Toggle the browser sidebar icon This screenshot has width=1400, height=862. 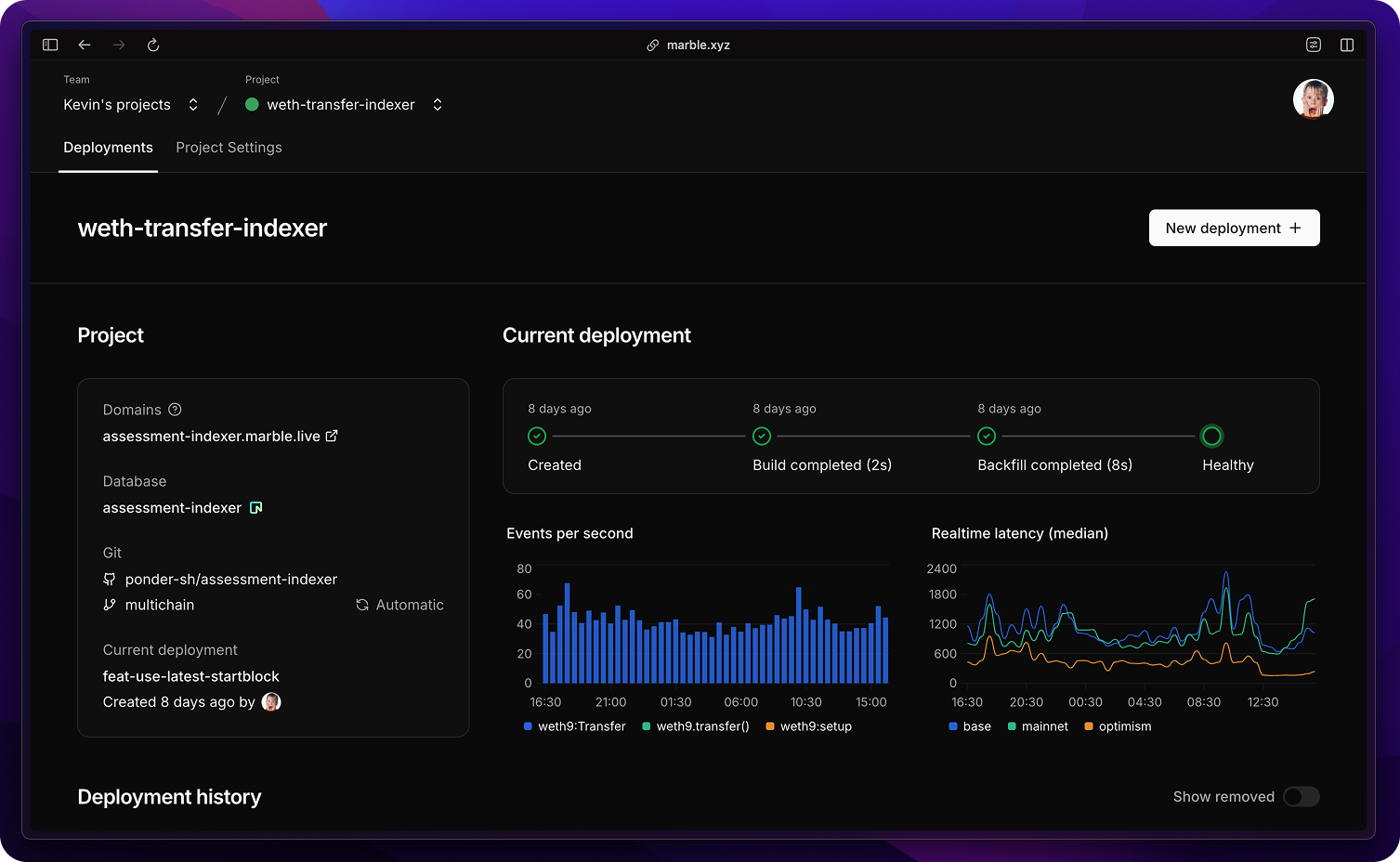pos(50,45)
